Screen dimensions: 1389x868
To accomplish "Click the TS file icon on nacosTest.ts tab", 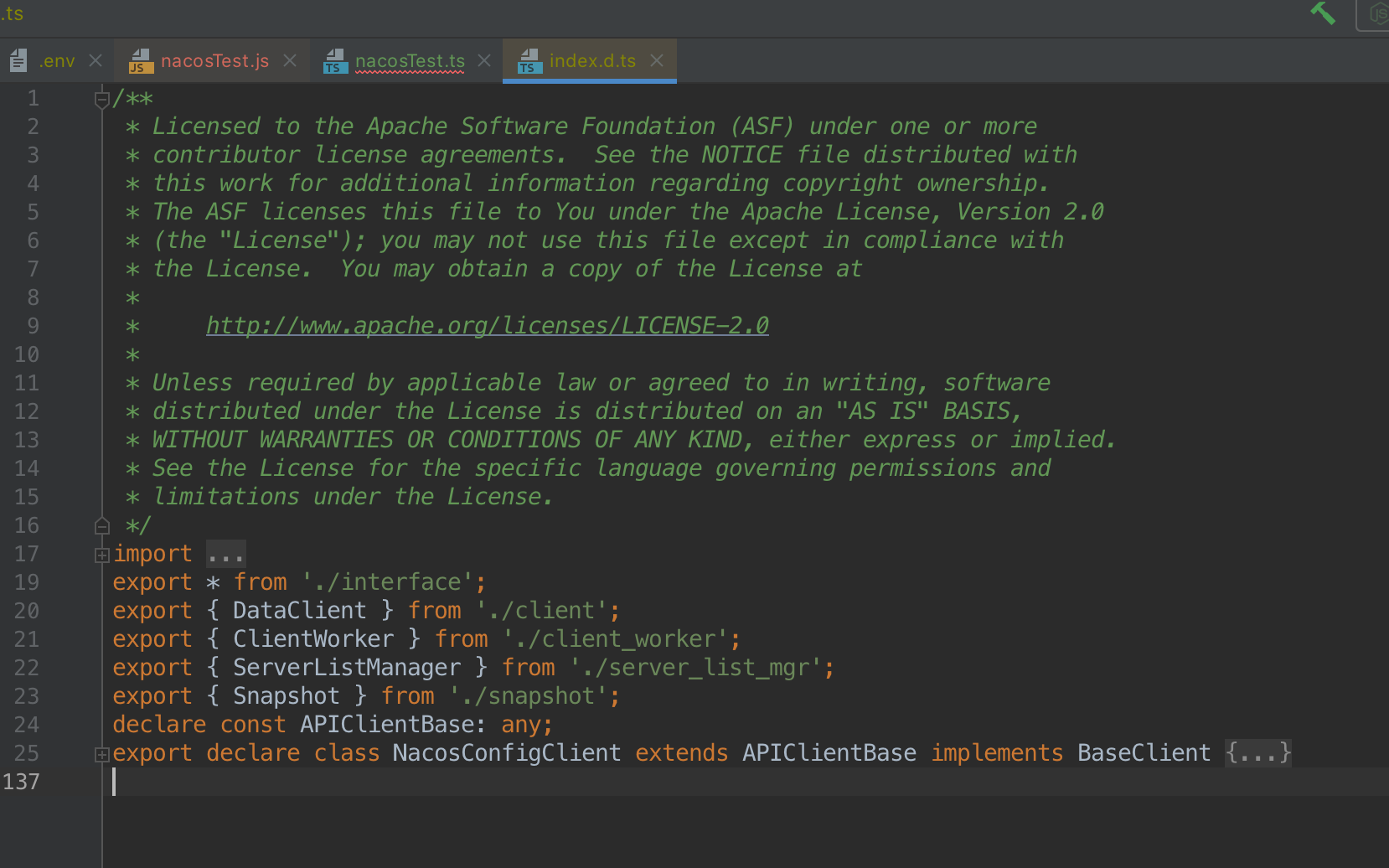I will (x=335, y=61).
